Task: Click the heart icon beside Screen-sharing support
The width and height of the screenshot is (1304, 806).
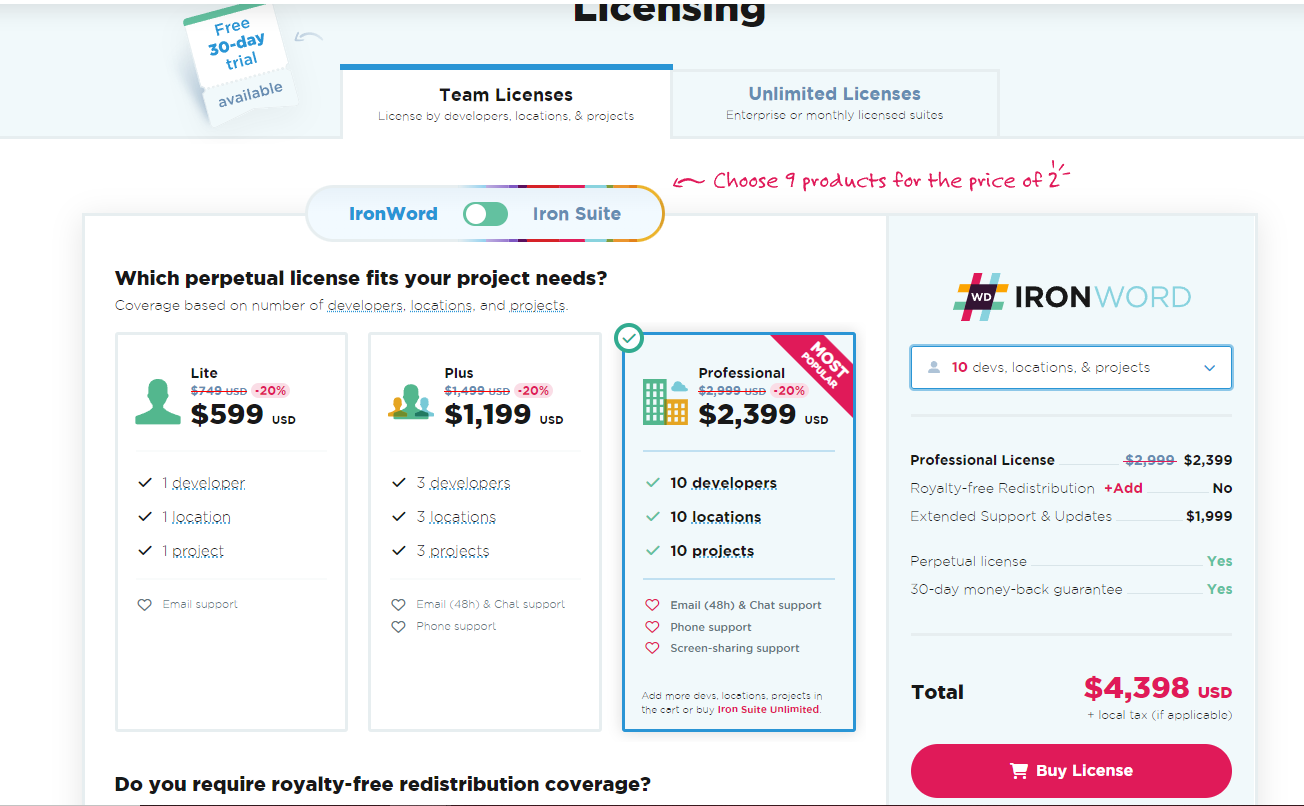Action: click(x=652, y=648)
